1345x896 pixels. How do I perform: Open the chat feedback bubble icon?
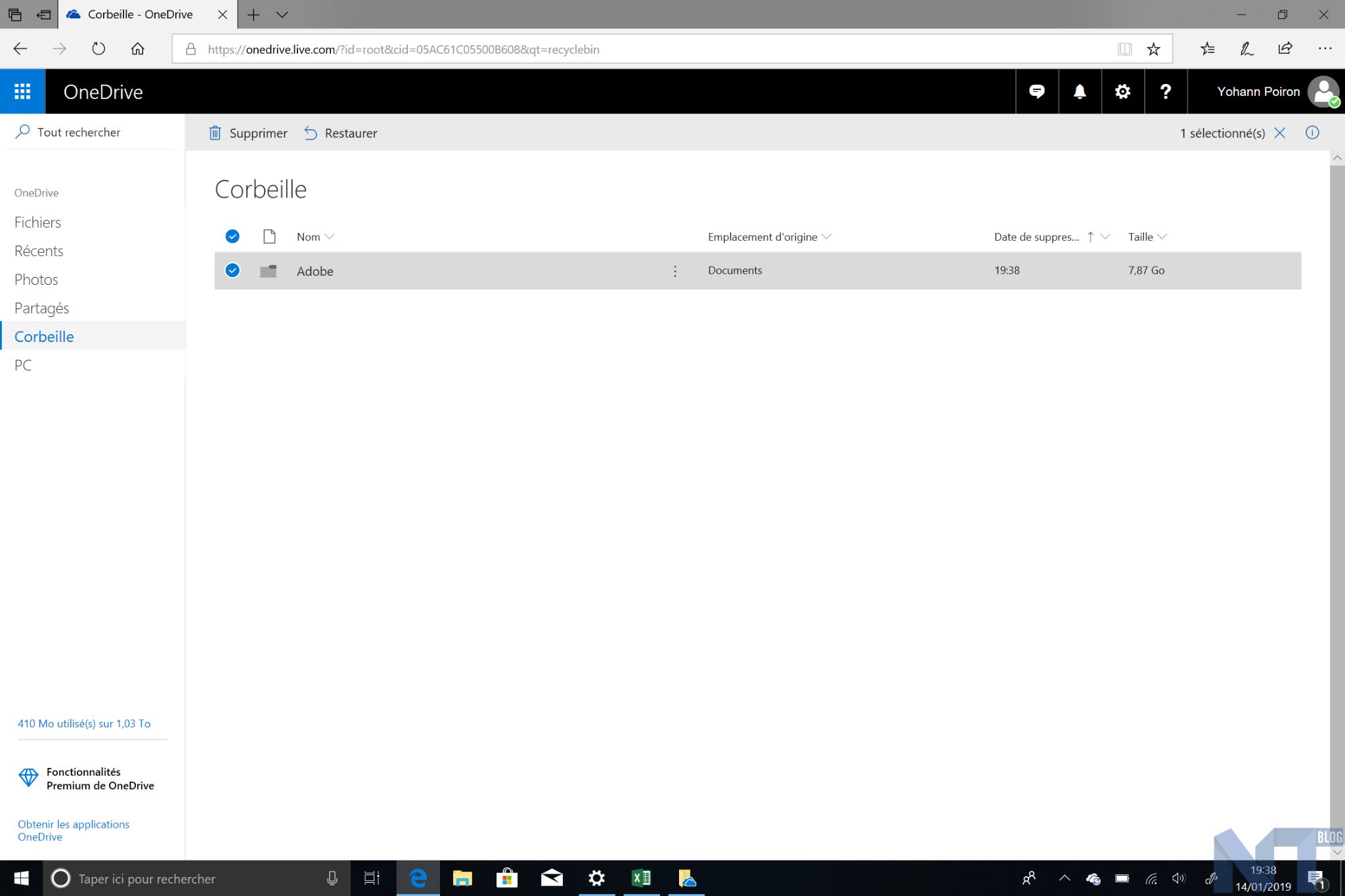[1036, 91]
